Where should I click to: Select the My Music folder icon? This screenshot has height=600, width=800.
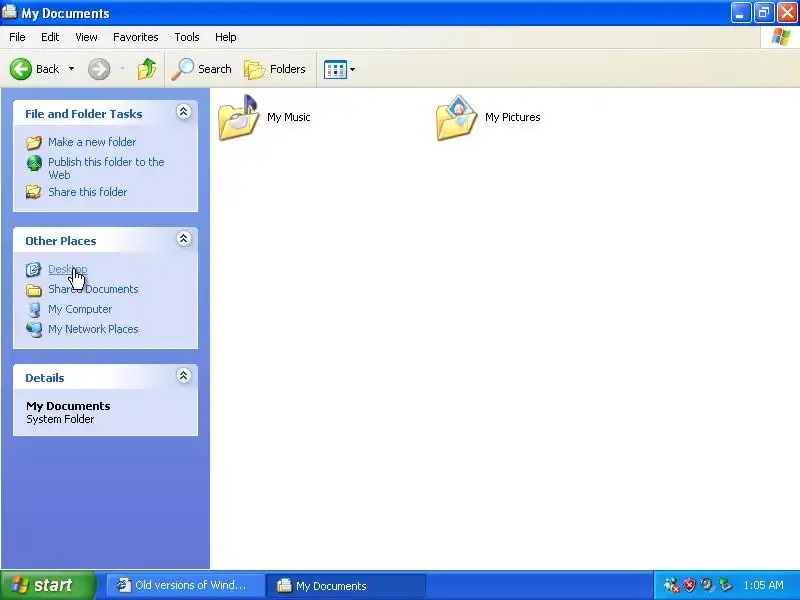tap(238, 117)
